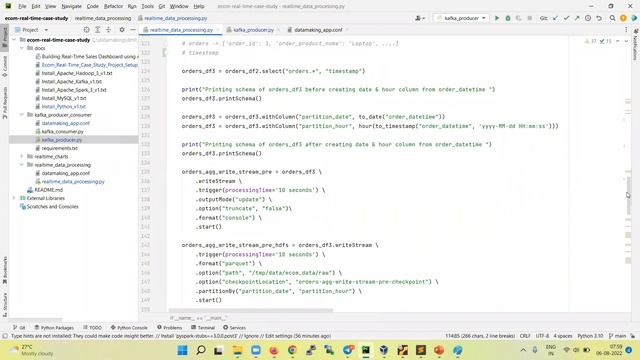Open the Python Console tool window

(129, 327)
